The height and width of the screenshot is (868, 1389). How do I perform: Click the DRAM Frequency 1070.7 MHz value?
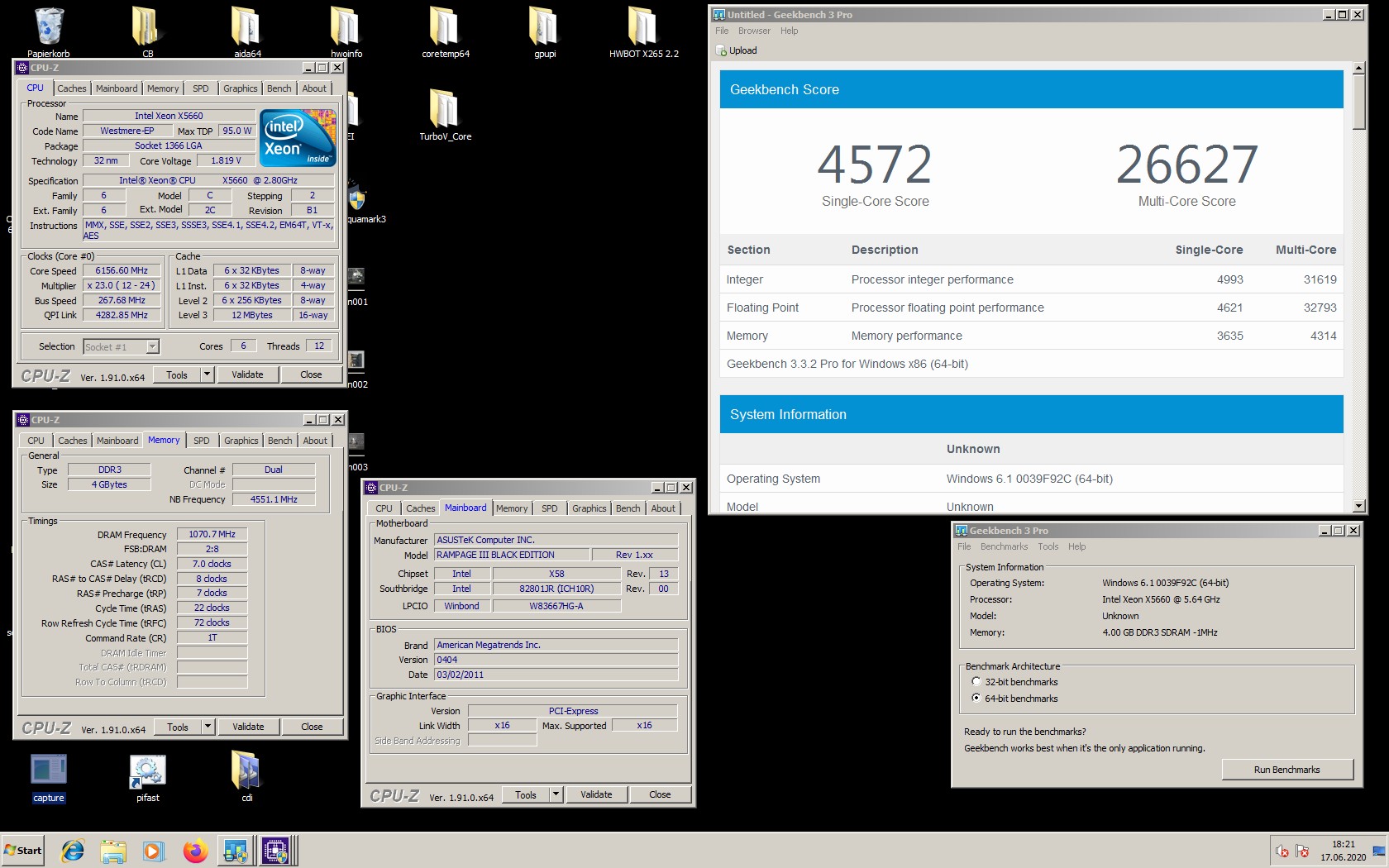coord(212,534)
